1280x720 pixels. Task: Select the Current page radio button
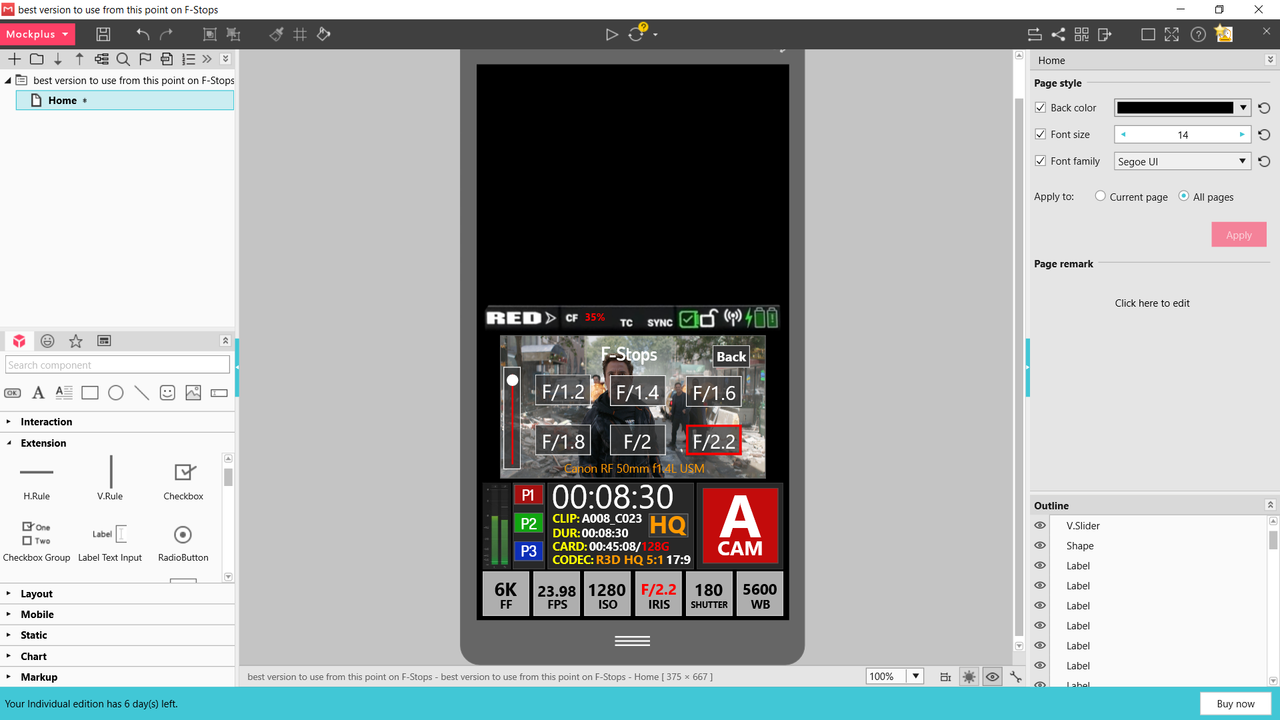point(1101,196)
